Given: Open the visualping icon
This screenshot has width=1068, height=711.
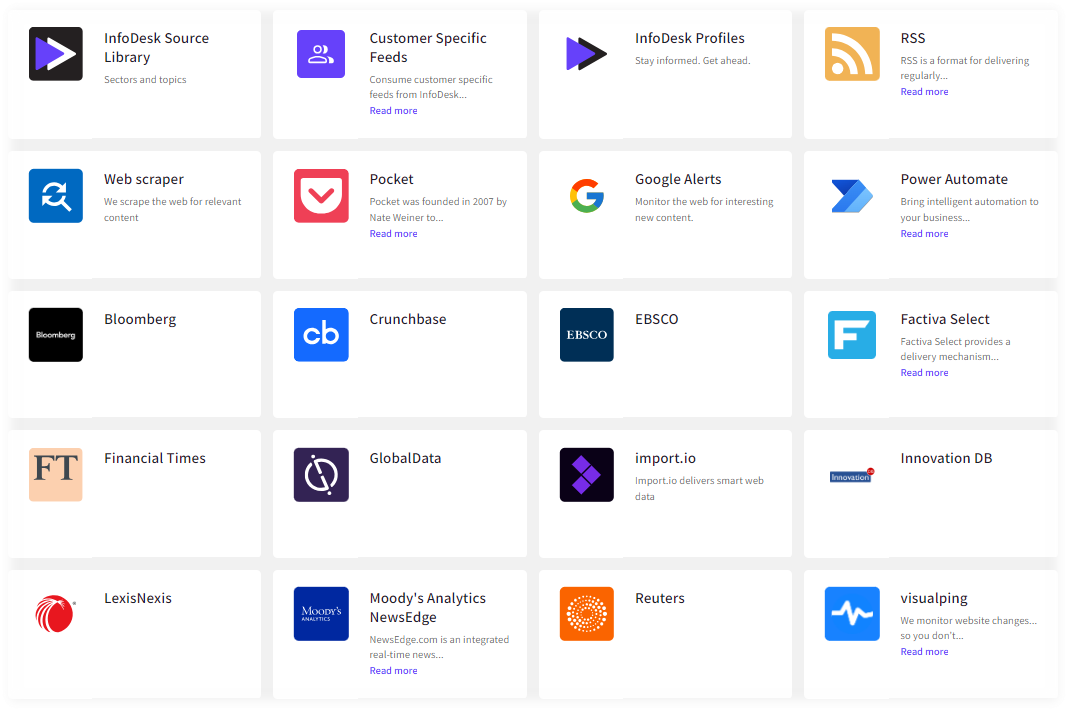Looking at the screenshot, I should tap(852, 614).
